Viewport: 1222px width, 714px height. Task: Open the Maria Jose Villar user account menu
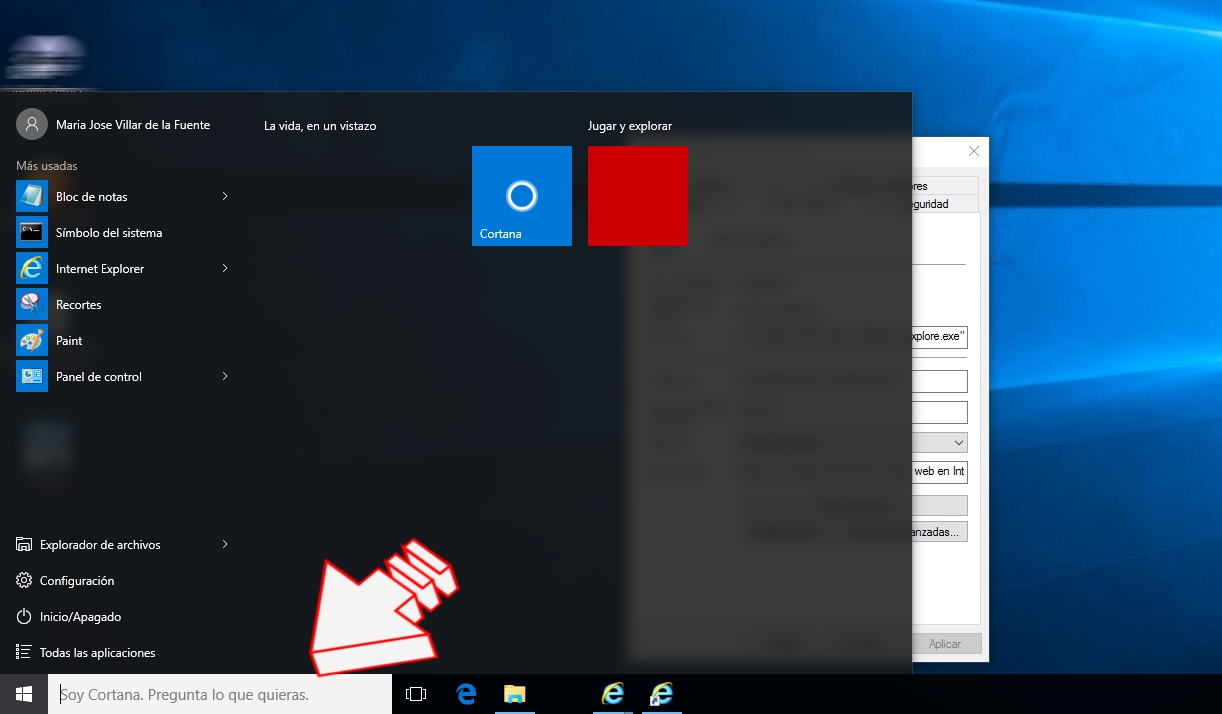(114, 125)
